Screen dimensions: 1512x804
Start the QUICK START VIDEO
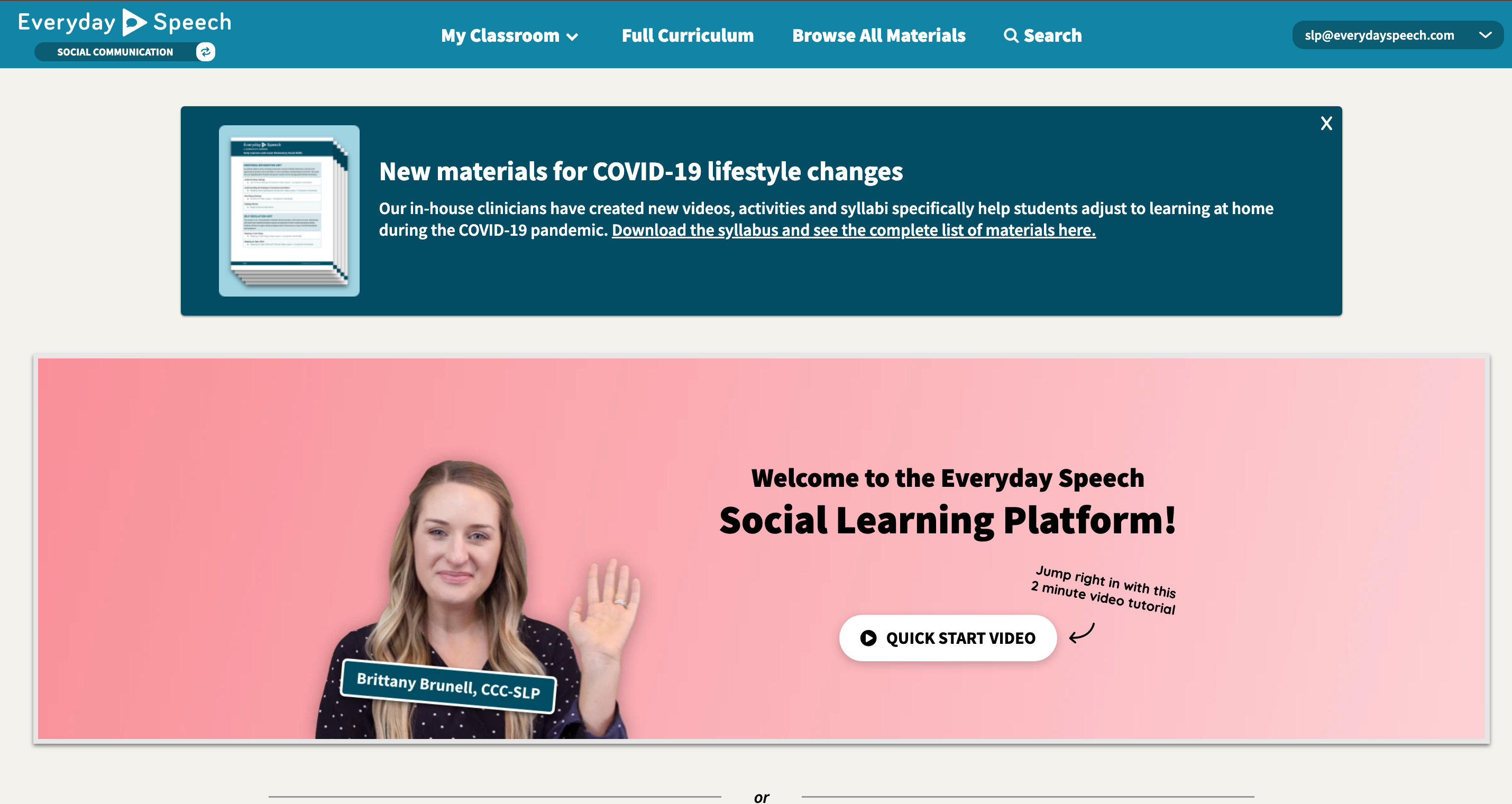(x=947, y=638)
